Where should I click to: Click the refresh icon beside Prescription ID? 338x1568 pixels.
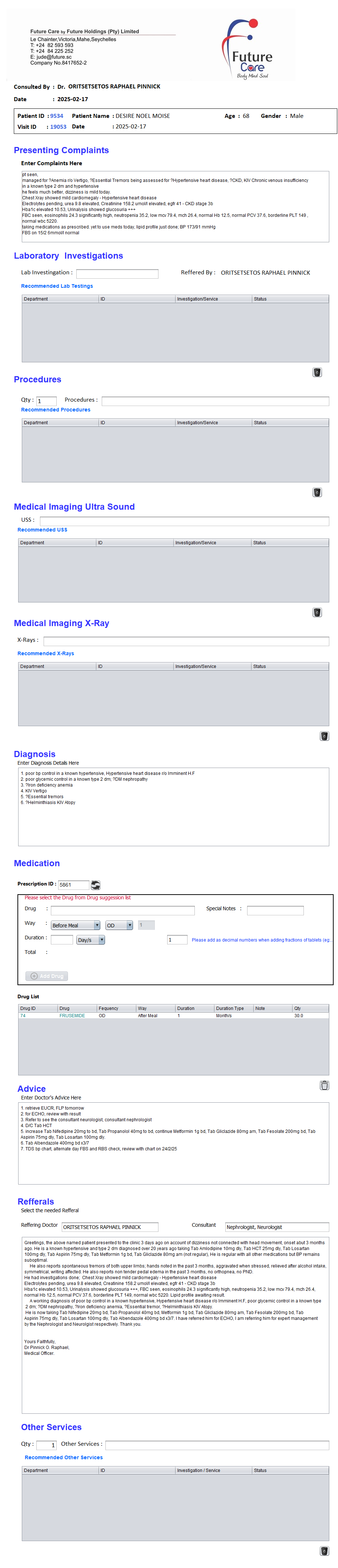click(x=96, y=884)
